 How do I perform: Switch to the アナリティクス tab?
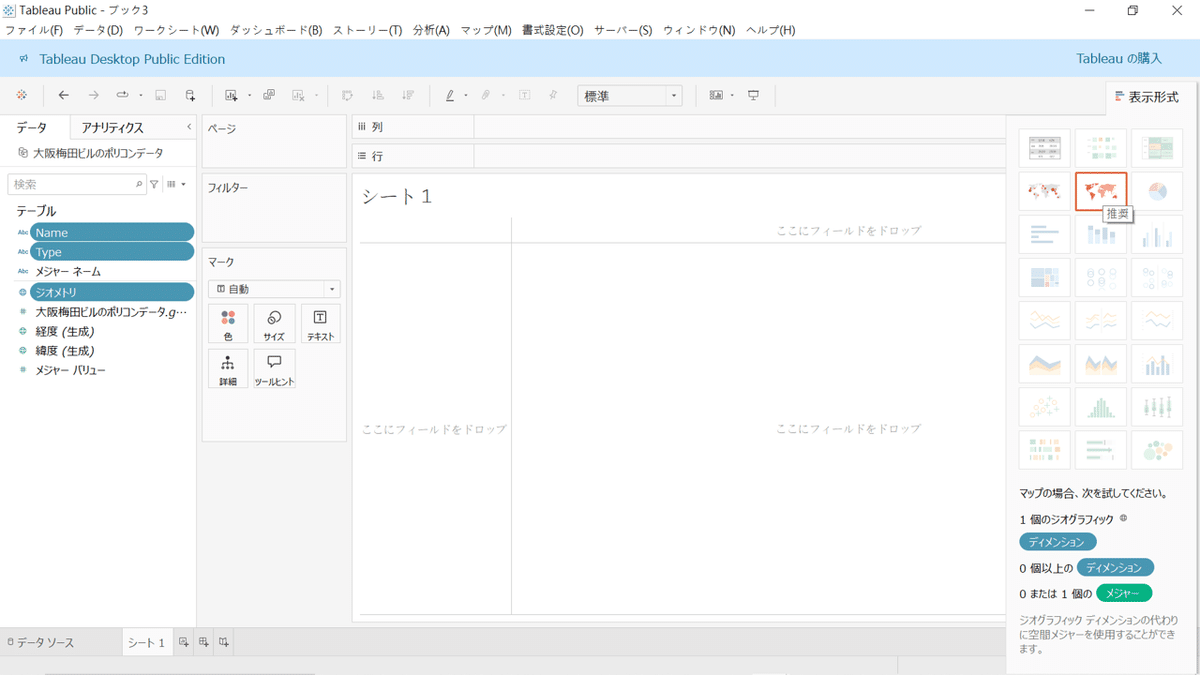113,128
